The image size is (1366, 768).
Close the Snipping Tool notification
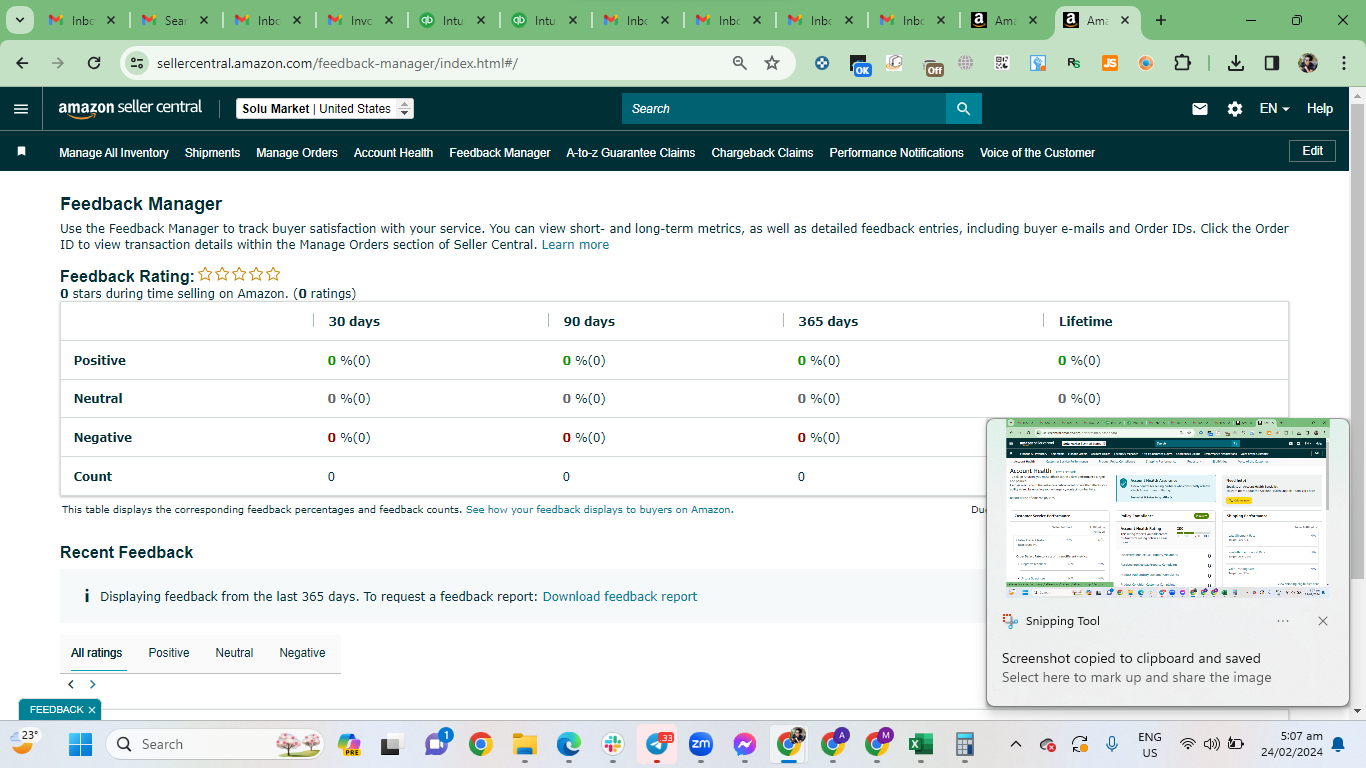1323,621
